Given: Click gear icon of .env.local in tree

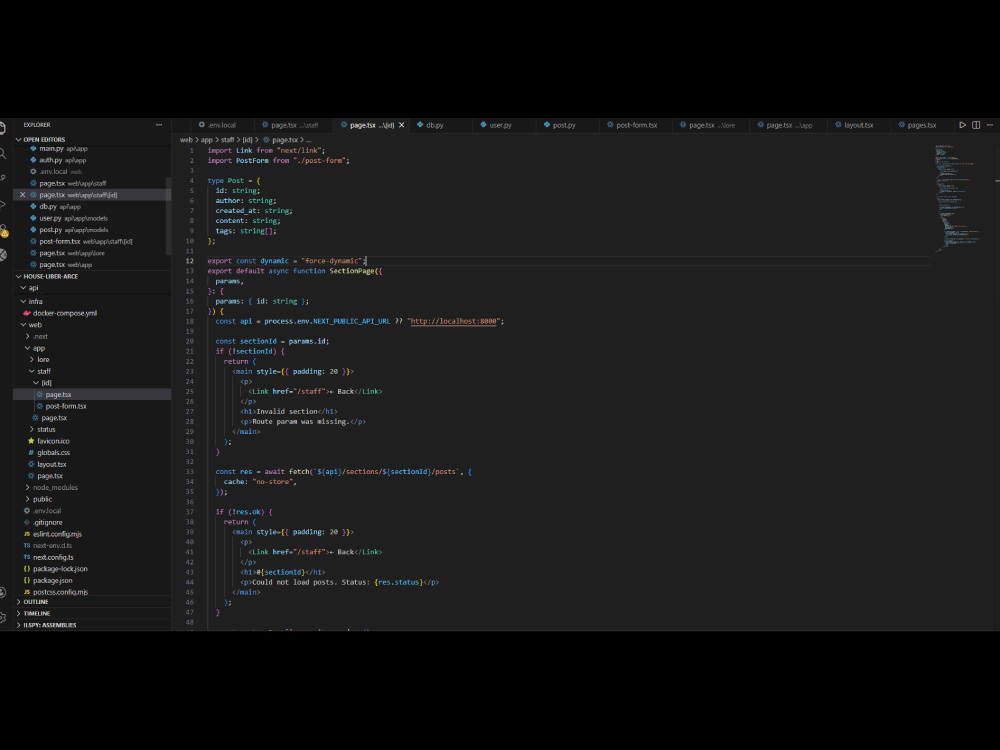Looking at the screenshot, I should point(27,511).
